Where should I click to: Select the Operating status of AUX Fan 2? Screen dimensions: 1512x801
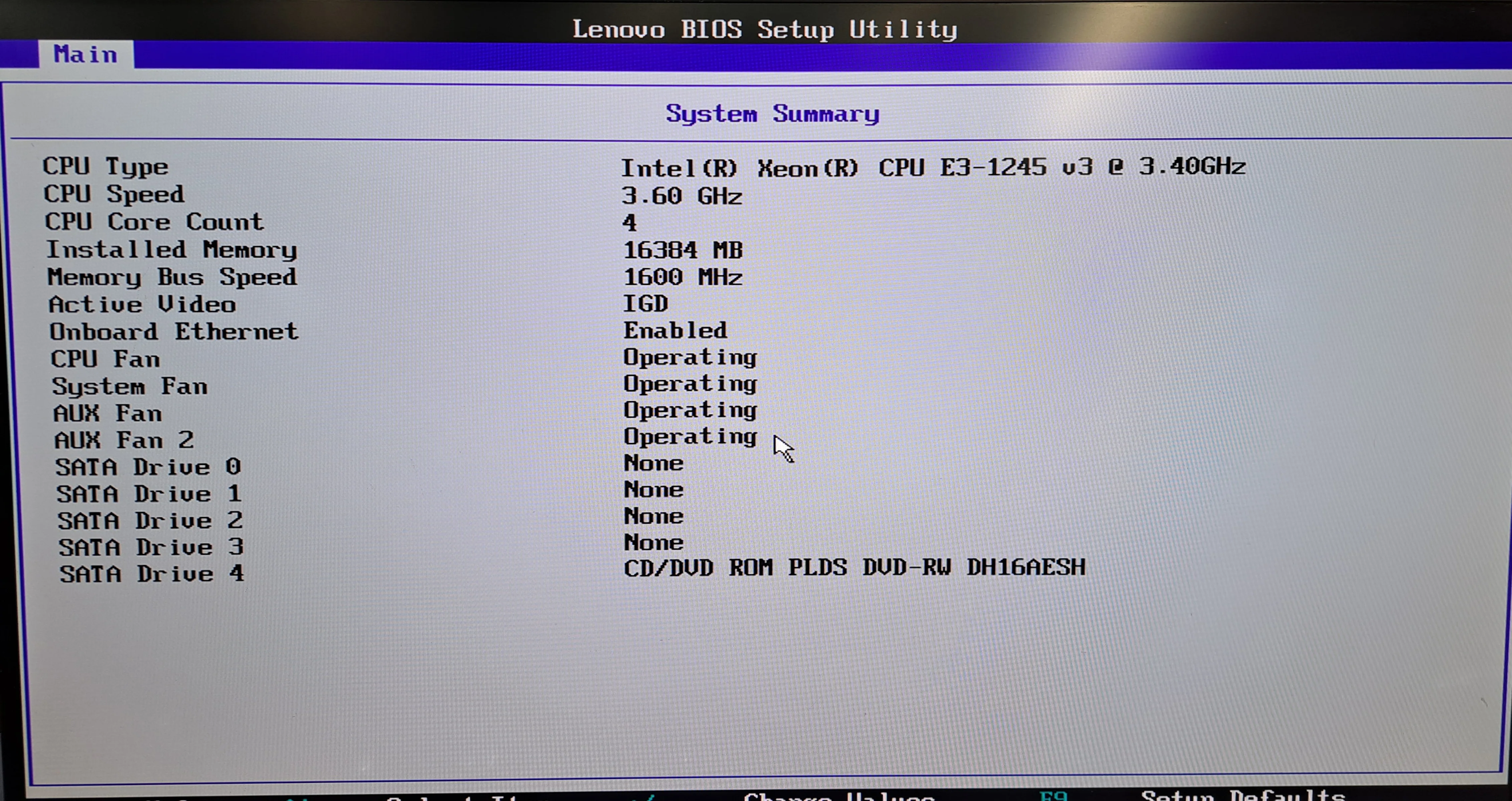coord(690,437)
